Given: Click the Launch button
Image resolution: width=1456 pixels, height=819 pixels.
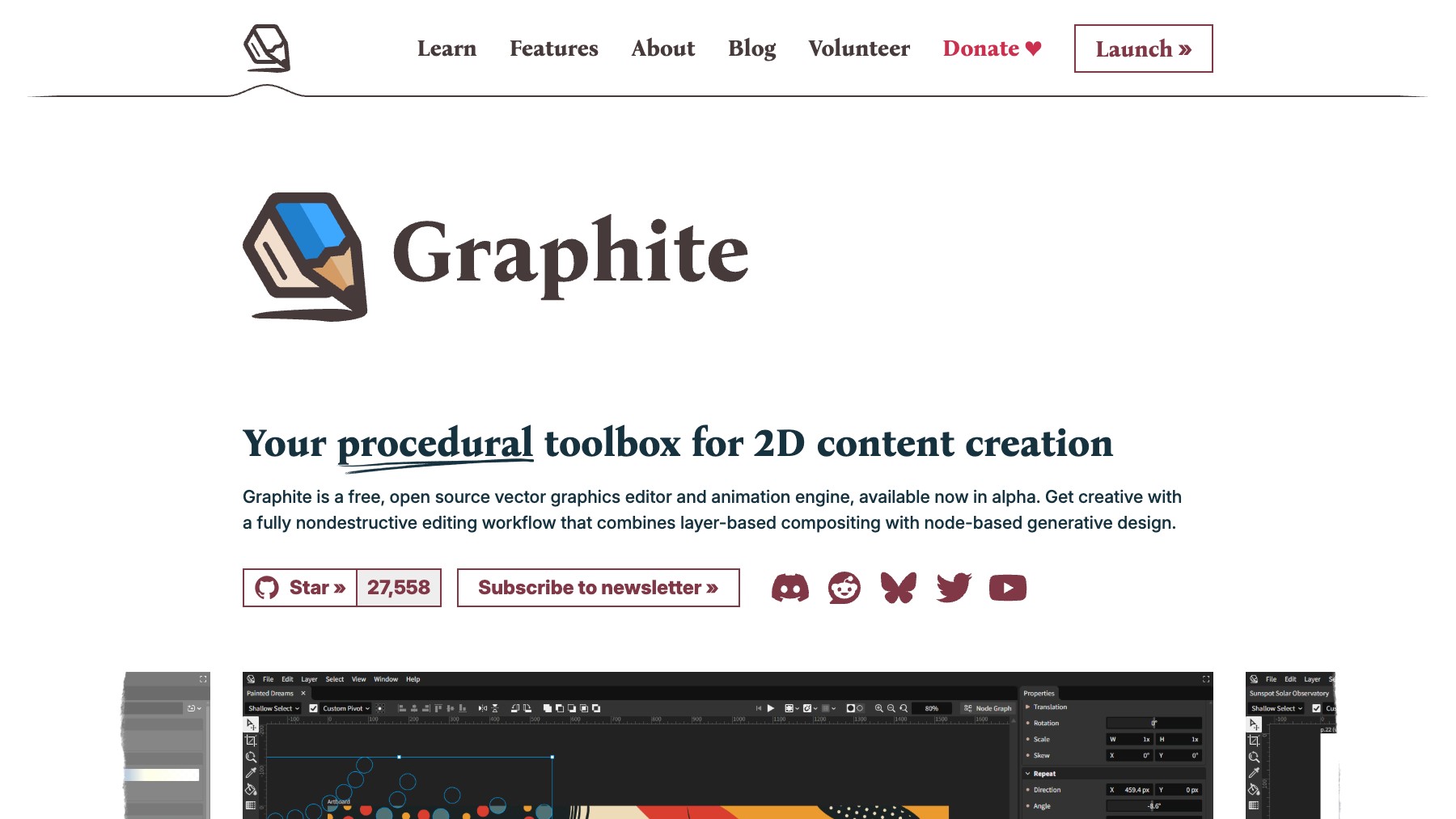Looking at the screenshot, I should [x=1143, y=49].
